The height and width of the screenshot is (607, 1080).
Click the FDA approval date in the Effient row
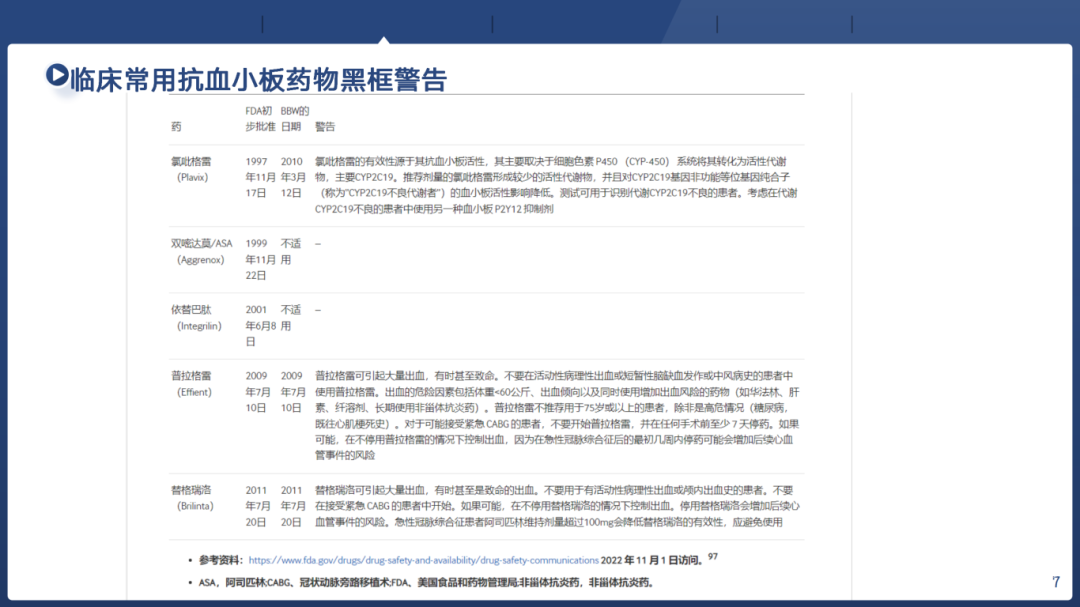click(258, 392)
